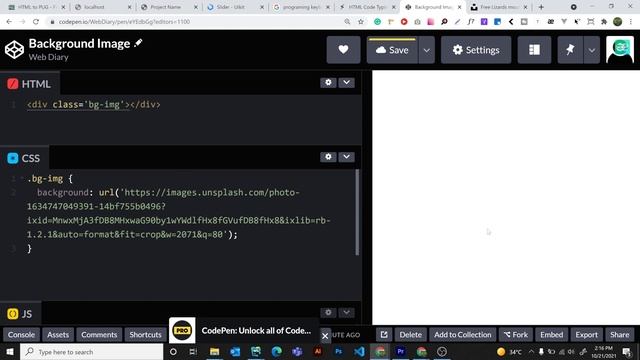
Task: Open Task View on taskbar
Action: pos(193,351)
